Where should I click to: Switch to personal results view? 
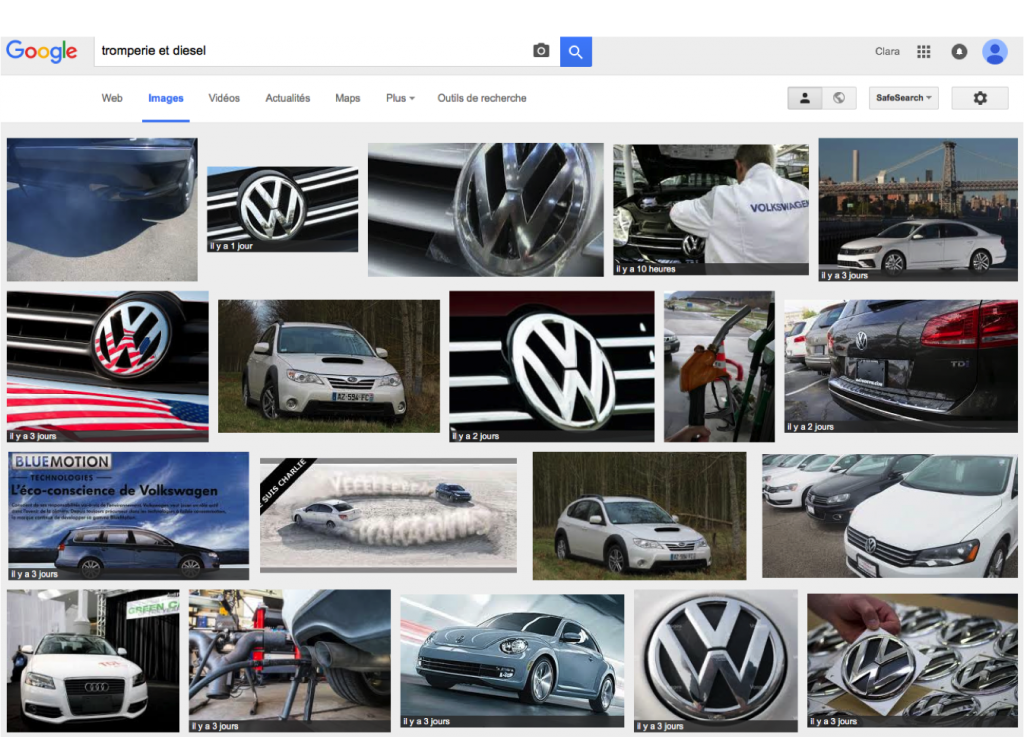805,98
